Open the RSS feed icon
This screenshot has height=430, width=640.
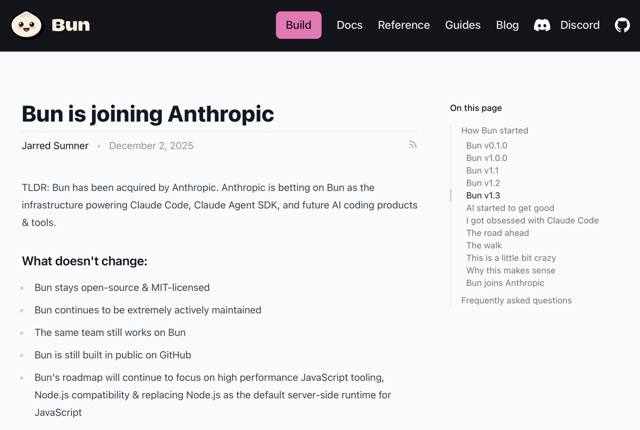click(x=412, y=145)
